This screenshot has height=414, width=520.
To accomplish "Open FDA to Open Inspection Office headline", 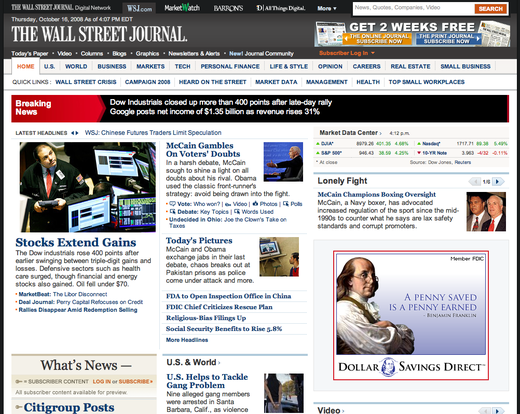I will (x=228, y=296).
